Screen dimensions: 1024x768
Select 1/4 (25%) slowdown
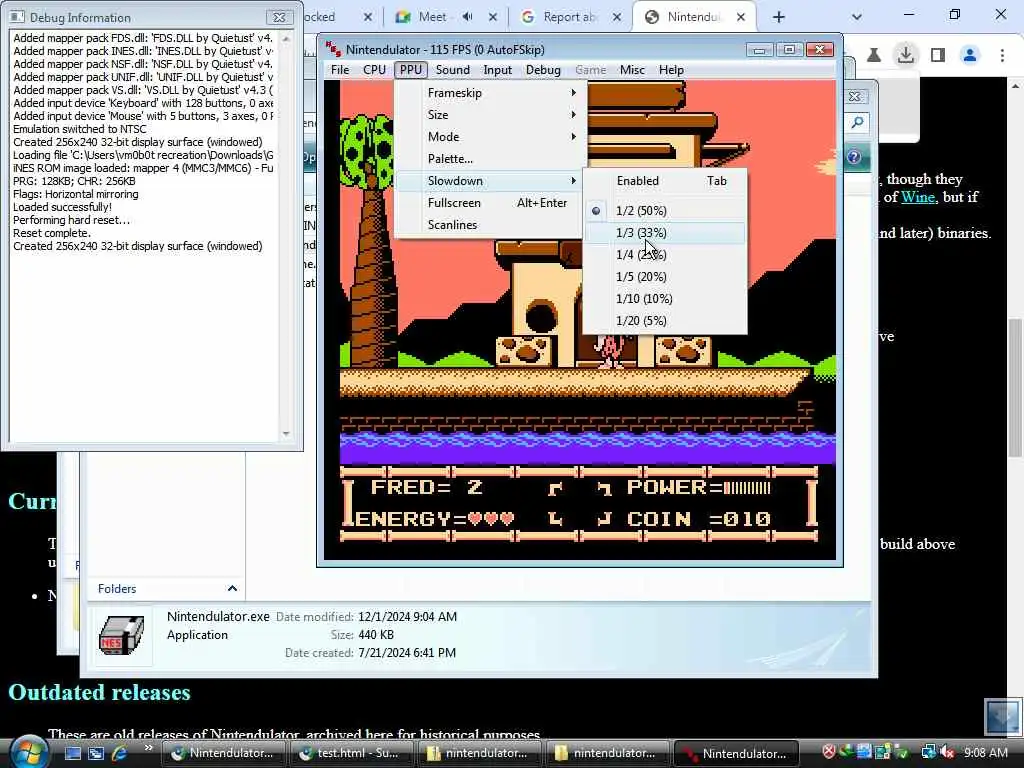tap(665, 255)
